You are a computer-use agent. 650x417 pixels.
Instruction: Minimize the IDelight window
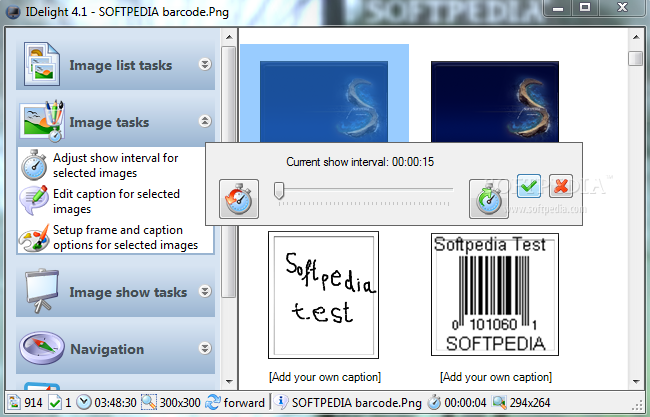pos(558,7)
